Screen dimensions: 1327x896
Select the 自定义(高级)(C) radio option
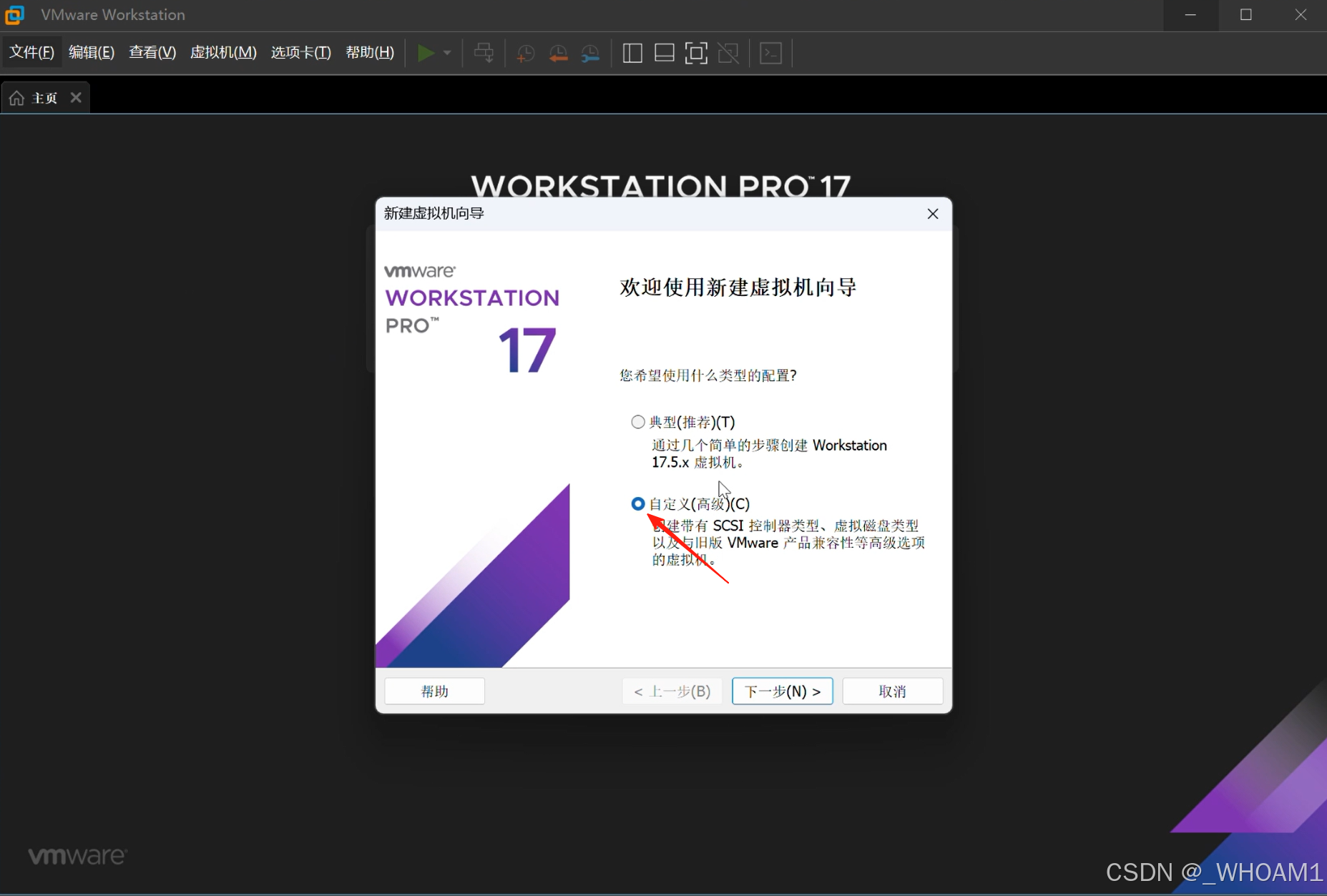point(638,504)
